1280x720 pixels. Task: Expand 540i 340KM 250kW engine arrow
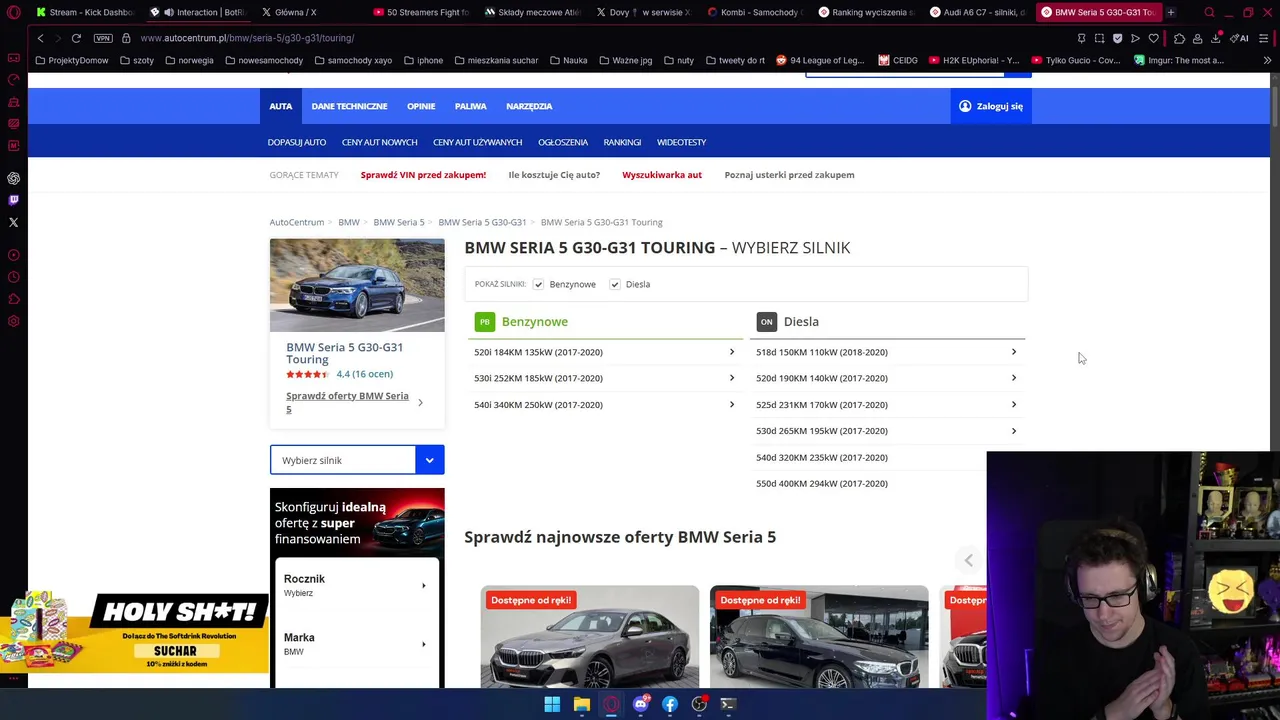(731, 405)
